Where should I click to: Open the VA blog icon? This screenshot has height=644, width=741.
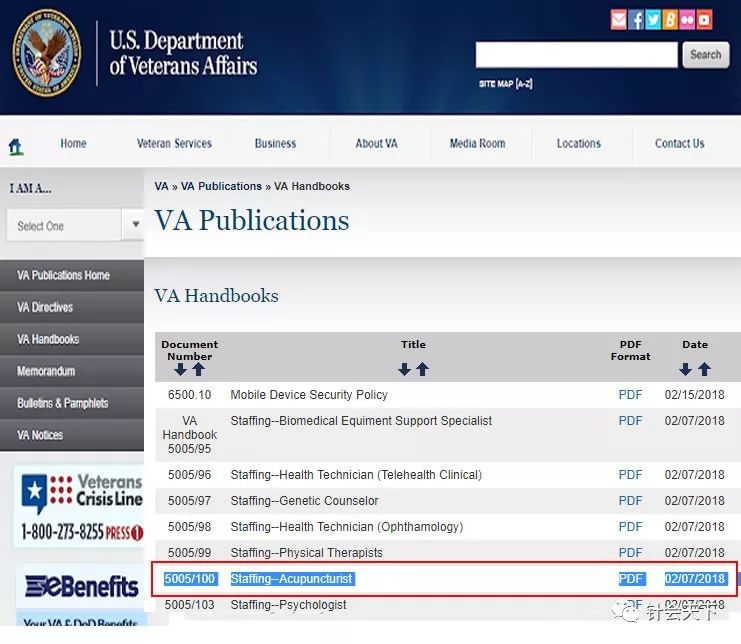click(670, 20)
